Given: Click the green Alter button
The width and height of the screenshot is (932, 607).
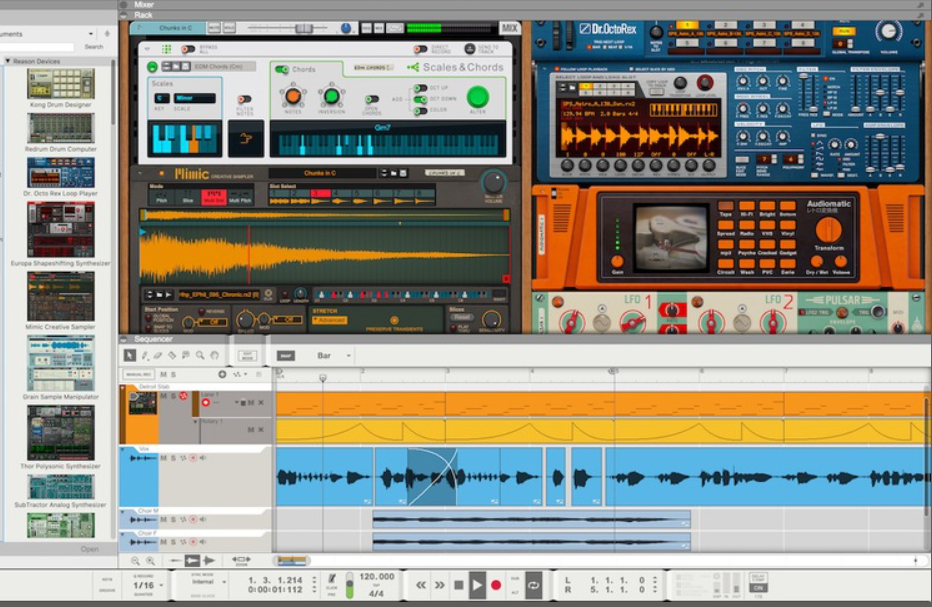Looking at the screenshot, I should click(478, 97).
